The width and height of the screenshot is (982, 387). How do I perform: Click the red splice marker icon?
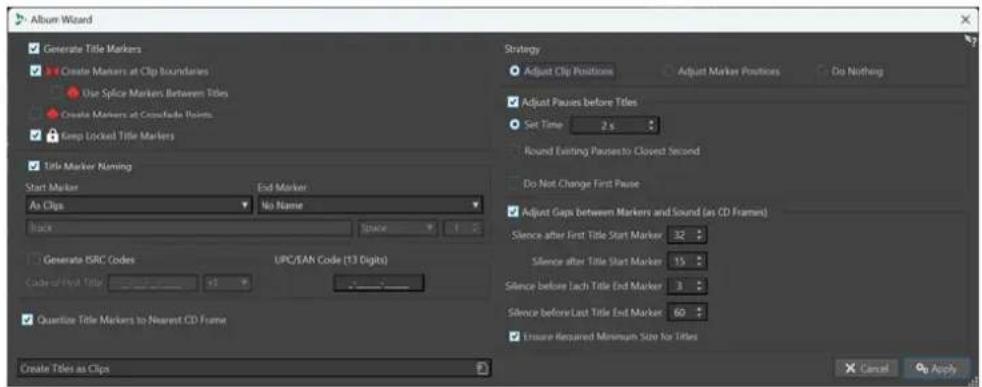tap(73, 93)
